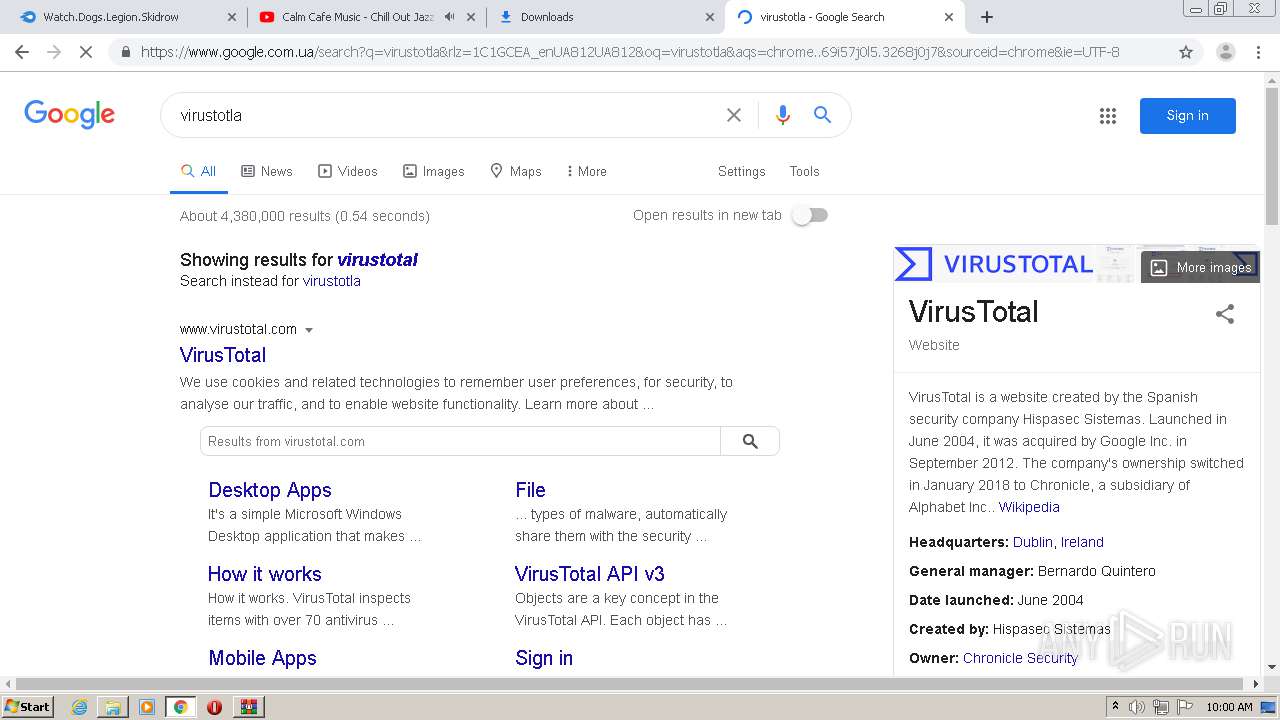Open the VirusTotal main result link

(x=223, y=355)
